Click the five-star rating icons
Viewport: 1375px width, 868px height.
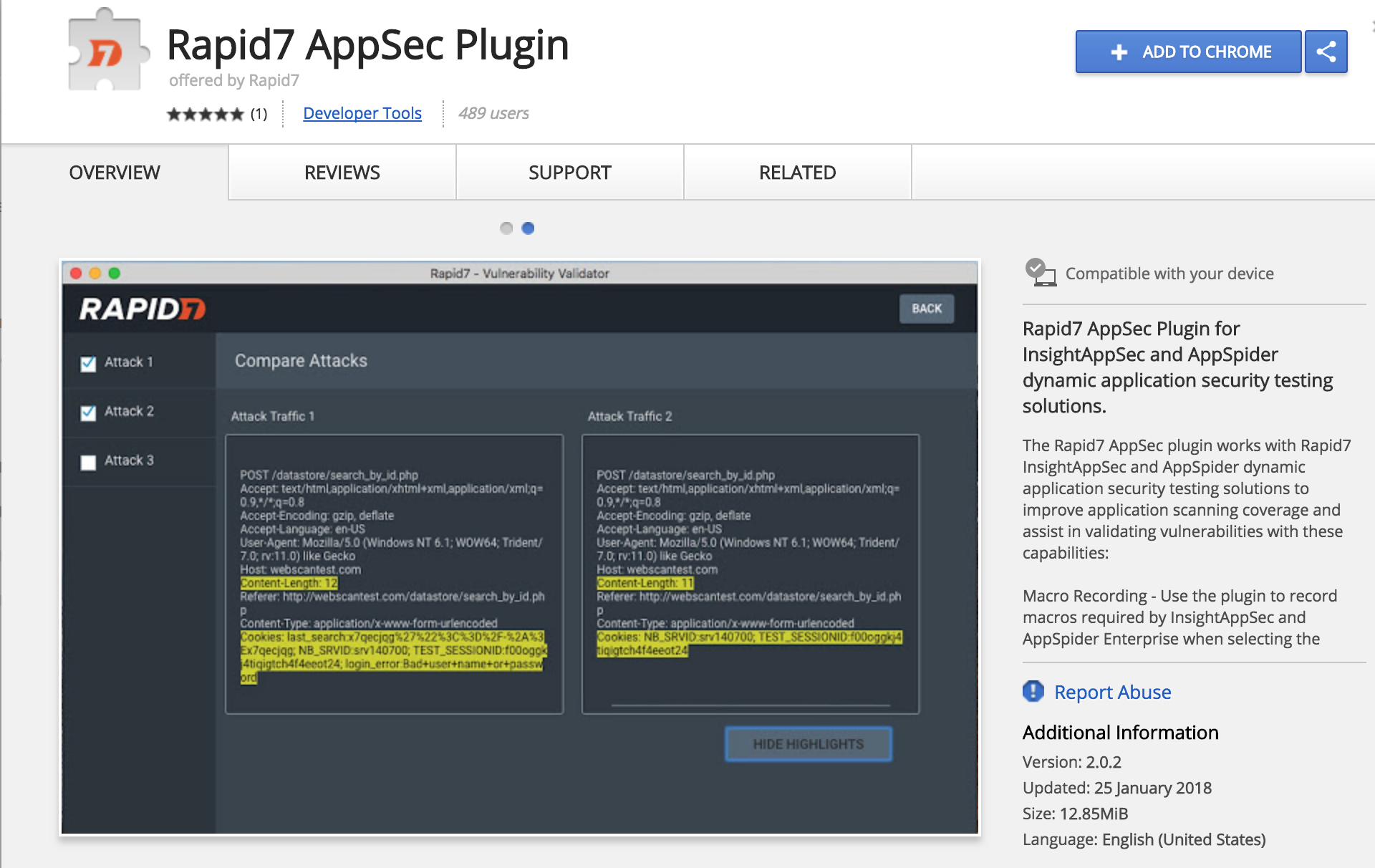click(x=206, y=114)
